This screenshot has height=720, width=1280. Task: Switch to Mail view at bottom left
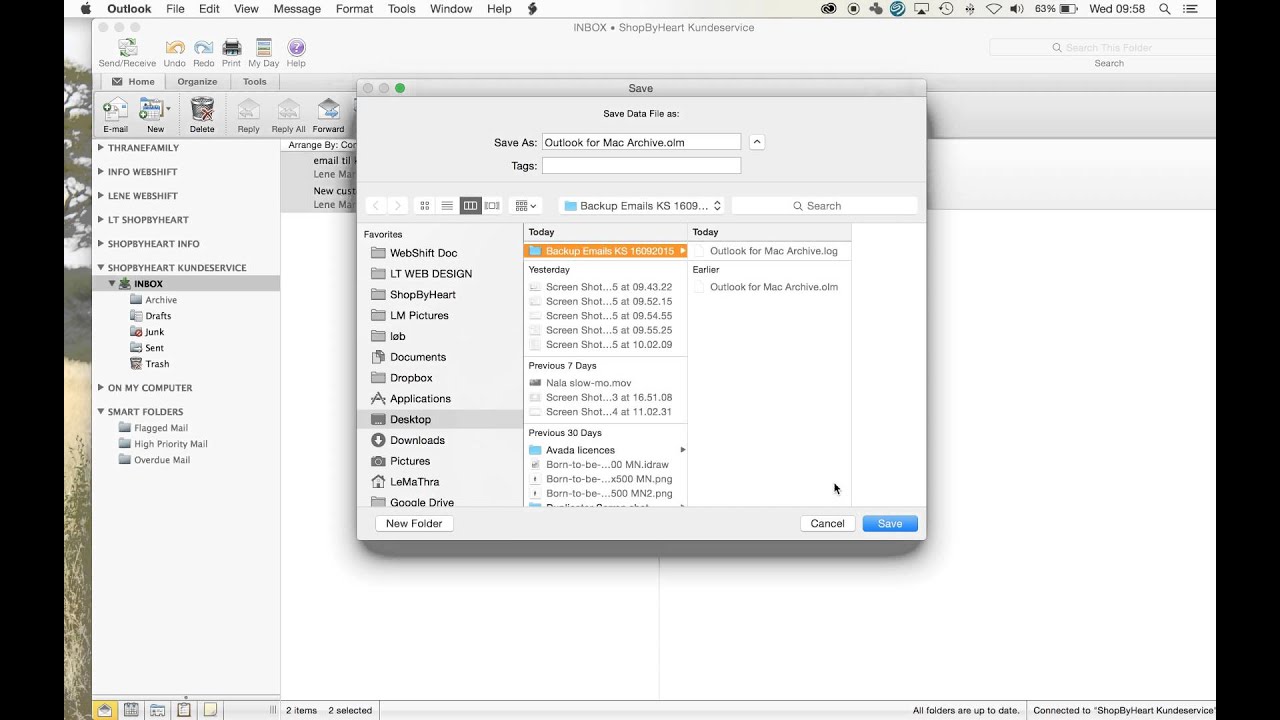[x=105, y=710]
